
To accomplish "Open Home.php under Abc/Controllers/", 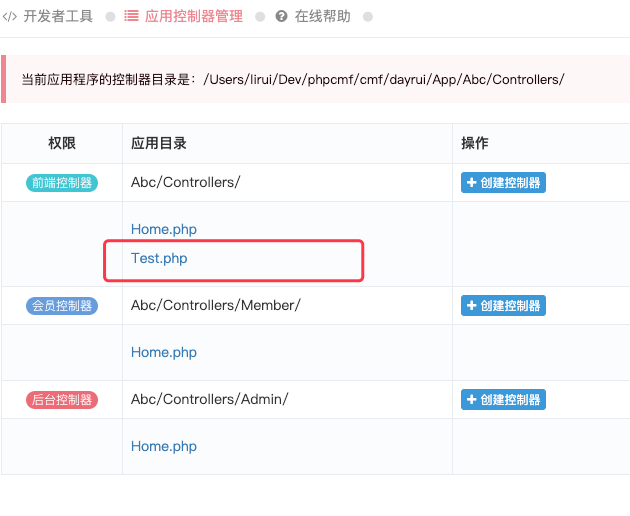I will click(164, 229).
